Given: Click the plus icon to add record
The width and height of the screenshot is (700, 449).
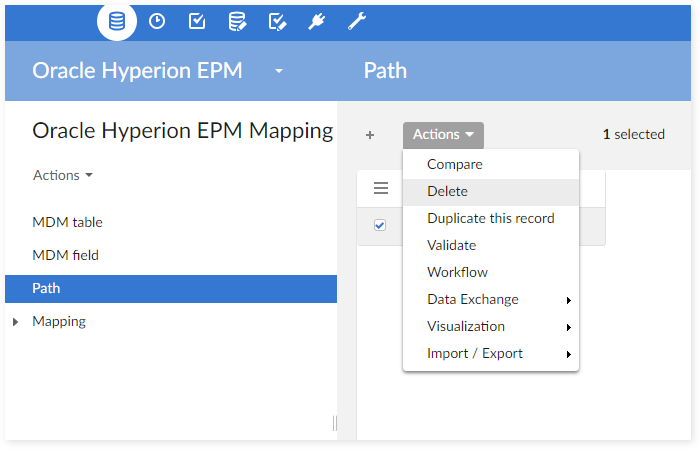Looking at the screenshot, I should tap(370, 135).
